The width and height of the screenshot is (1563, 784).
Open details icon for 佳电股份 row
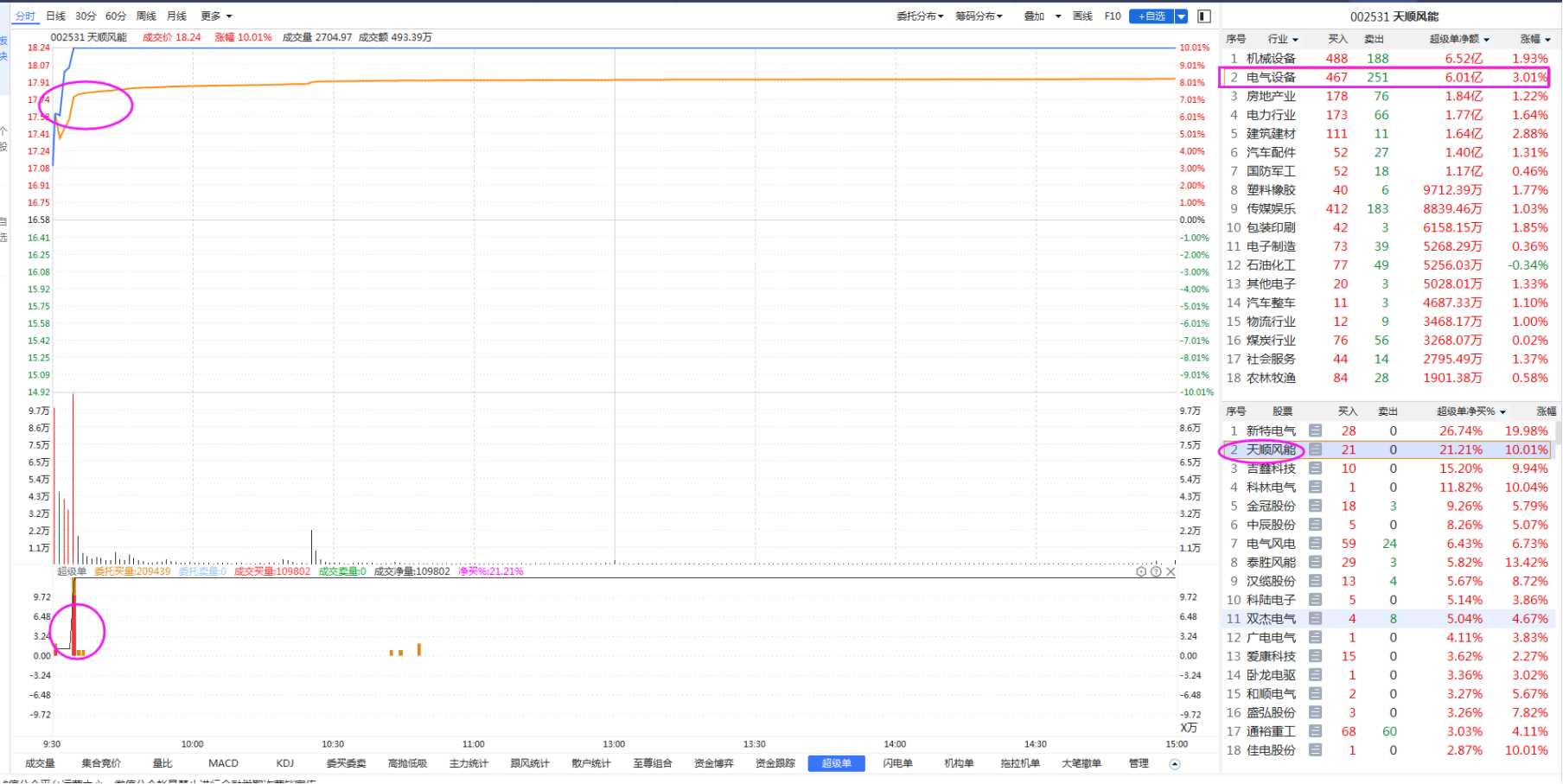(x=1315, y=750)
